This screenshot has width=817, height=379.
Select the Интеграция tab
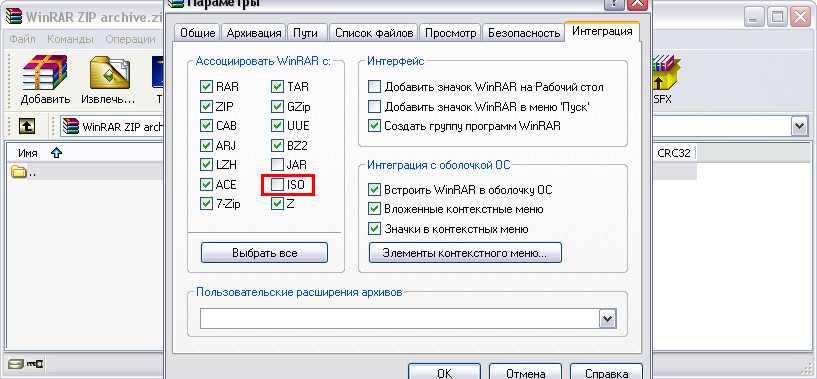tap(602, 31)
